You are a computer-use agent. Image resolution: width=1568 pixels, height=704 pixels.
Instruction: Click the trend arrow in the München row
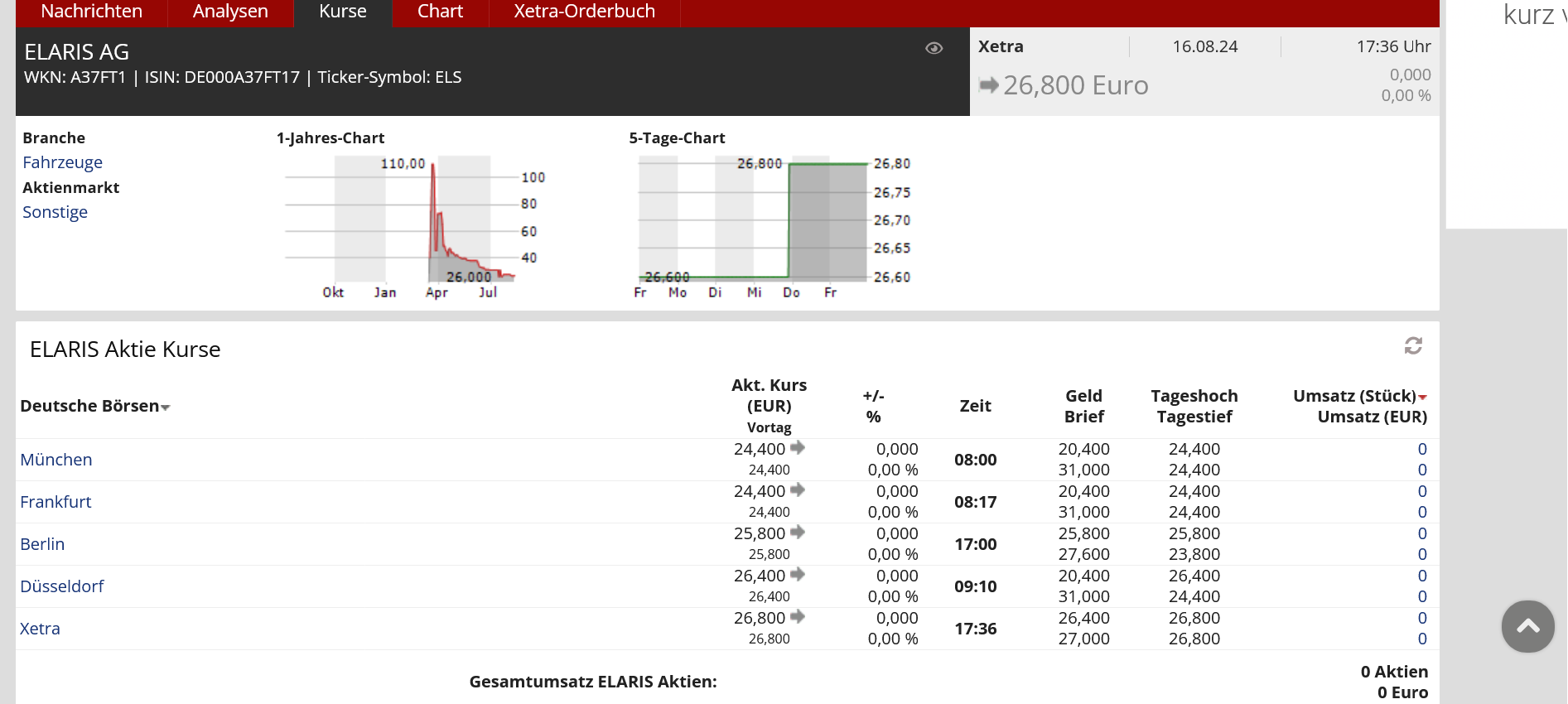798,448
